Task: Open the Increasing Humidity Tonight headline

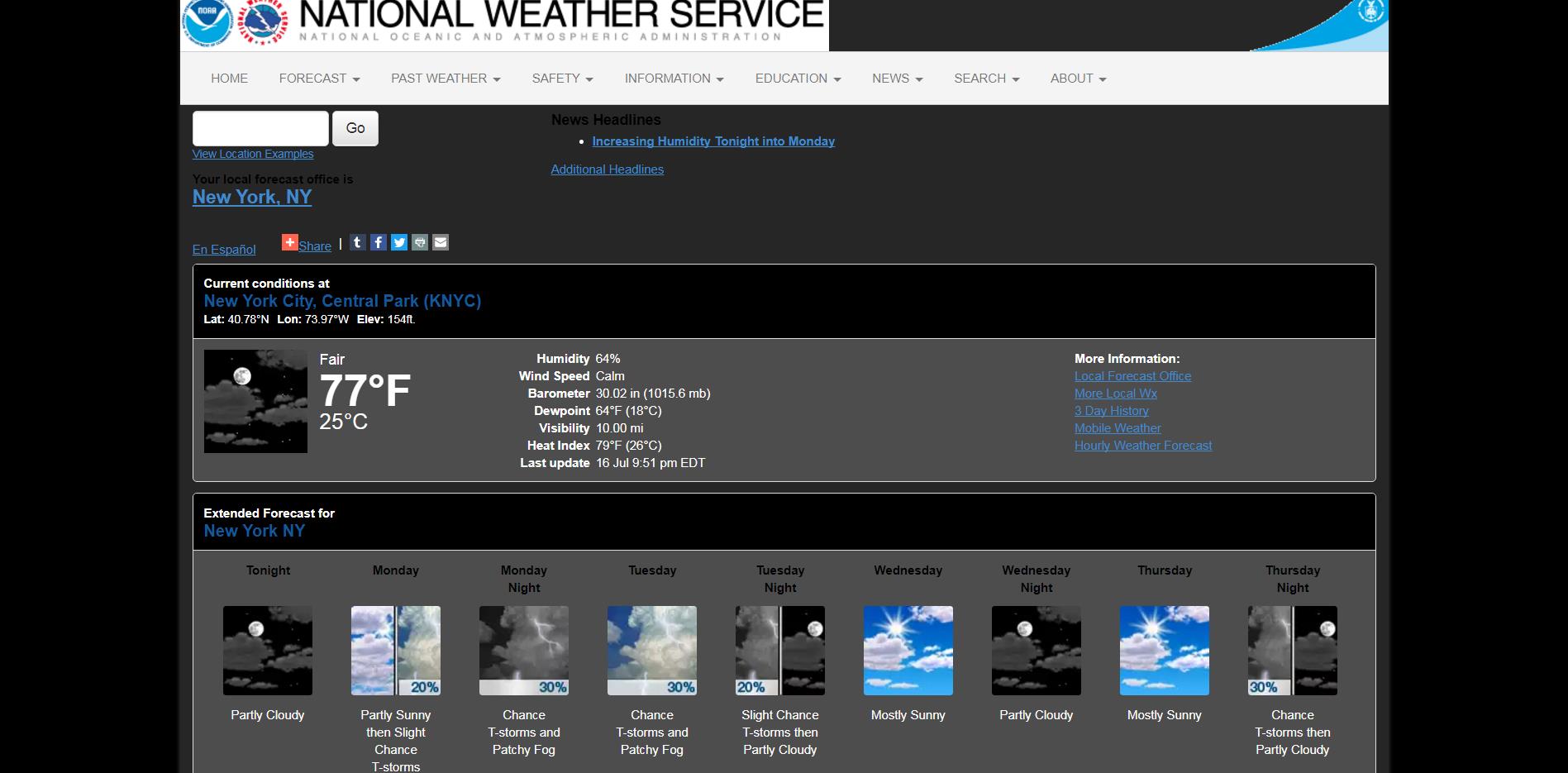Action: click(713, 141)
